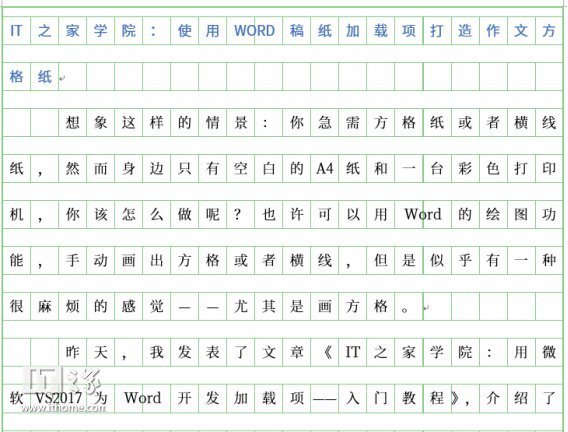
Task: Click the character 做 in the grid
Action: pos(184,214)
